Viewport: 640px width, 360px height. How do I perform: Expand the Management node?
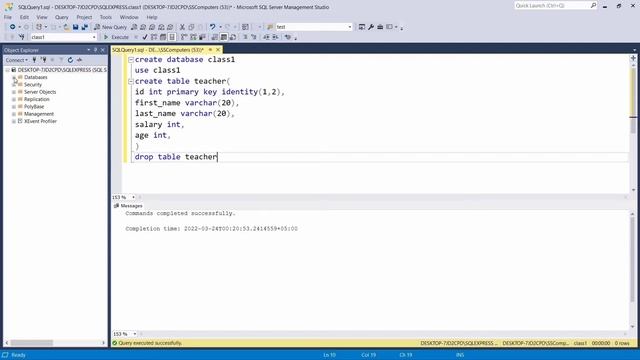(x=14, y=114)
